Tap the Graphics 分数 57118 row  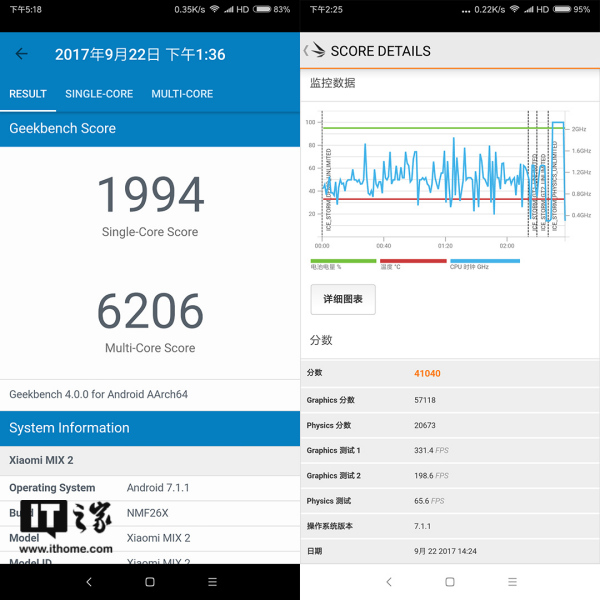pos(450,400)
